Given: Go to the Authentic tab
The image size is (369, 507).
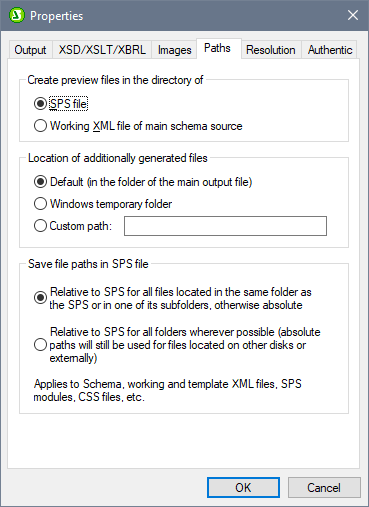Looking at the screenshot, I should (330, 50).
